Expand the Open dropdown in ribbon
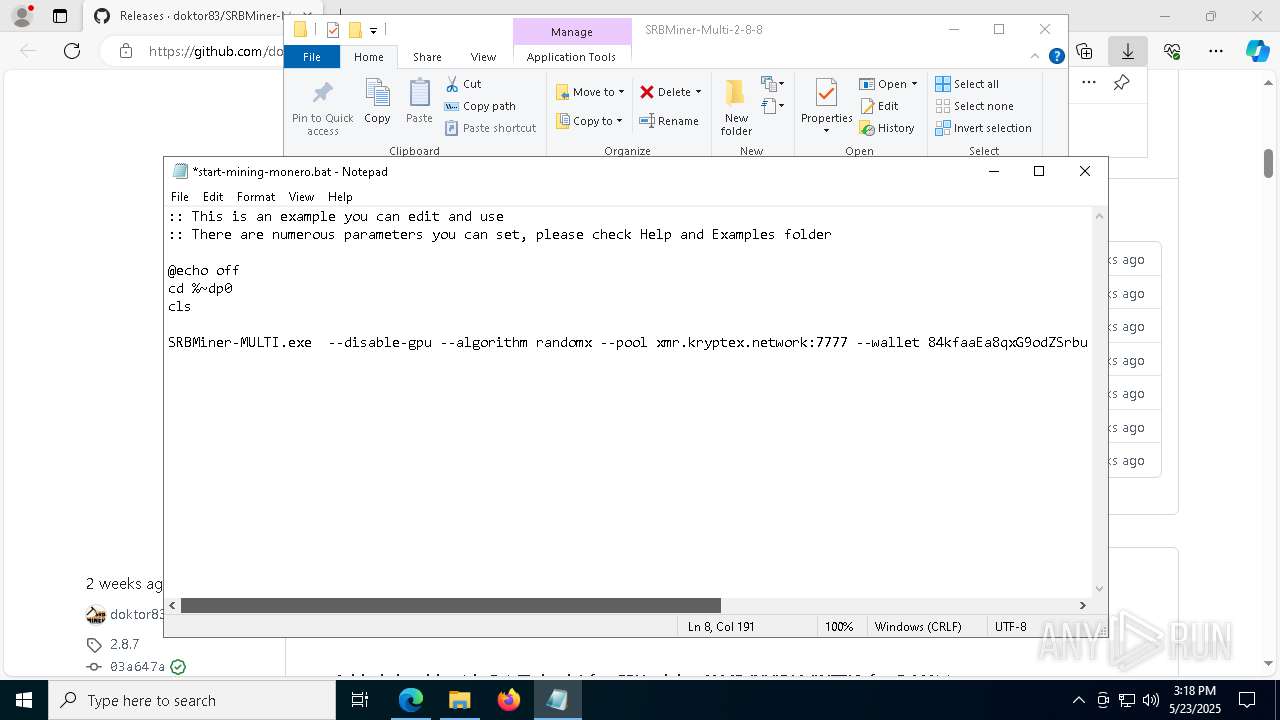1280x720 pixels. pos(914,84)
